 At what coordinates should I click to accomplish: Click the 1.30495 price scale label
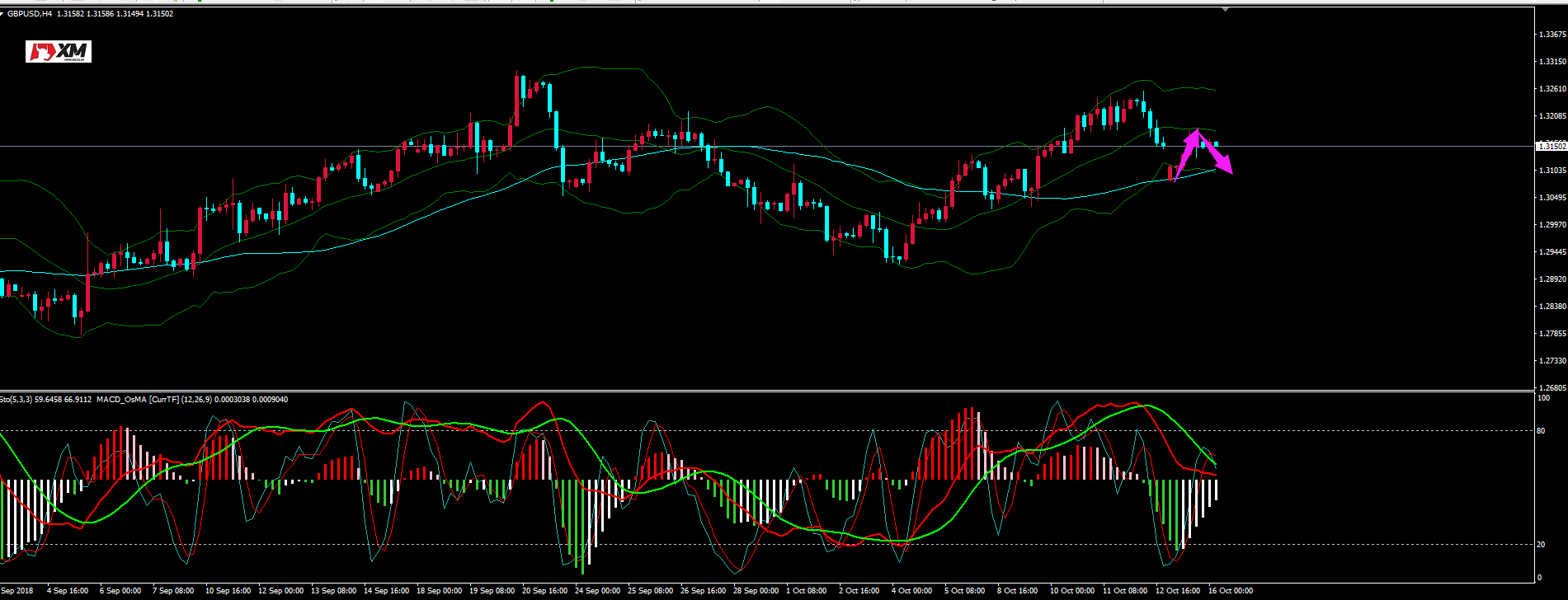coord(1553,198)
